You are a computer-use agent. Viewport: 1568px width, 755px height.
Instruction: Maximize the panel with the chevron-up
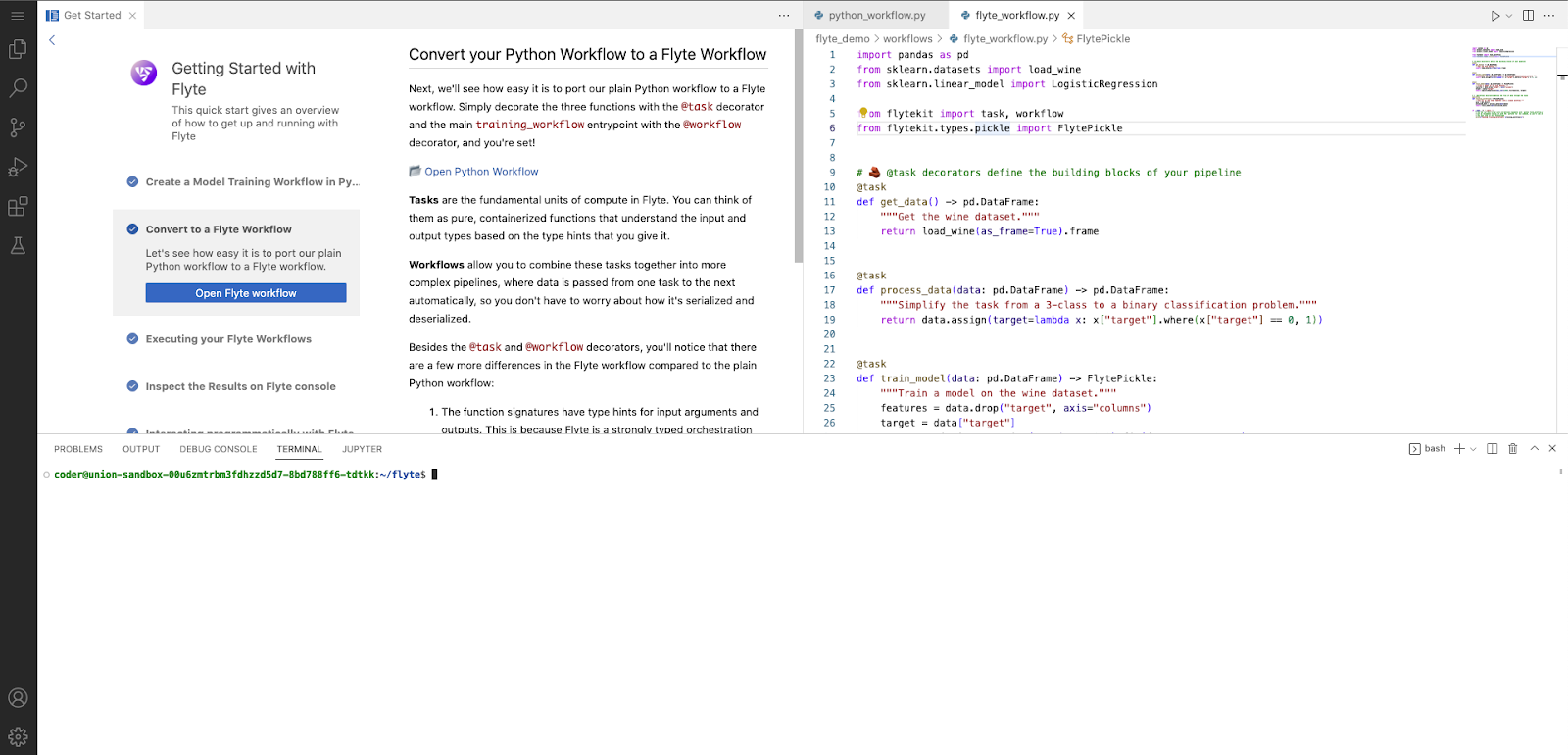click(1535, 449)
